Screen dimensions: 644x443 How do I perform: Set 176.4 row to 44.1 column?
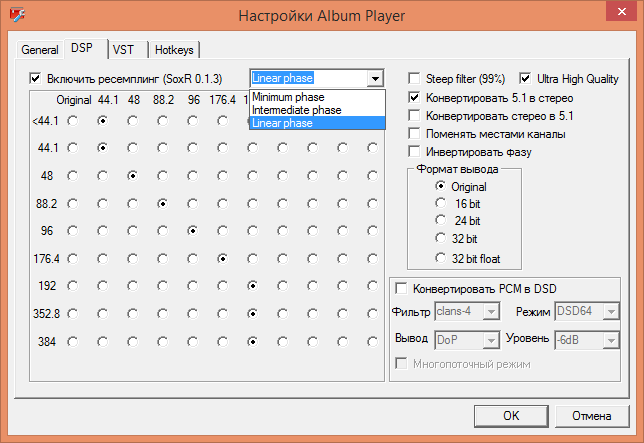103,259
